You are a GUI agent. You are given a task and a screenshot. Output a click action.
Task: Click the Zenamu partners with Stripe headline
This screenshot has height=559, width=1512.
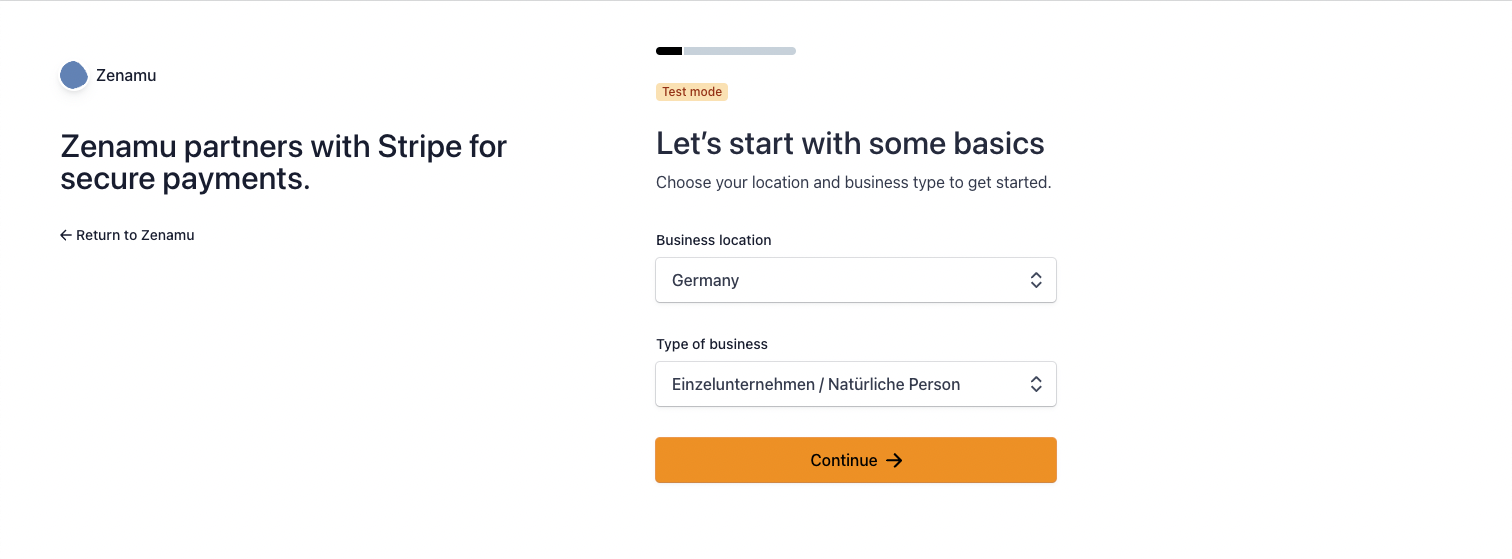click(284, 162)
